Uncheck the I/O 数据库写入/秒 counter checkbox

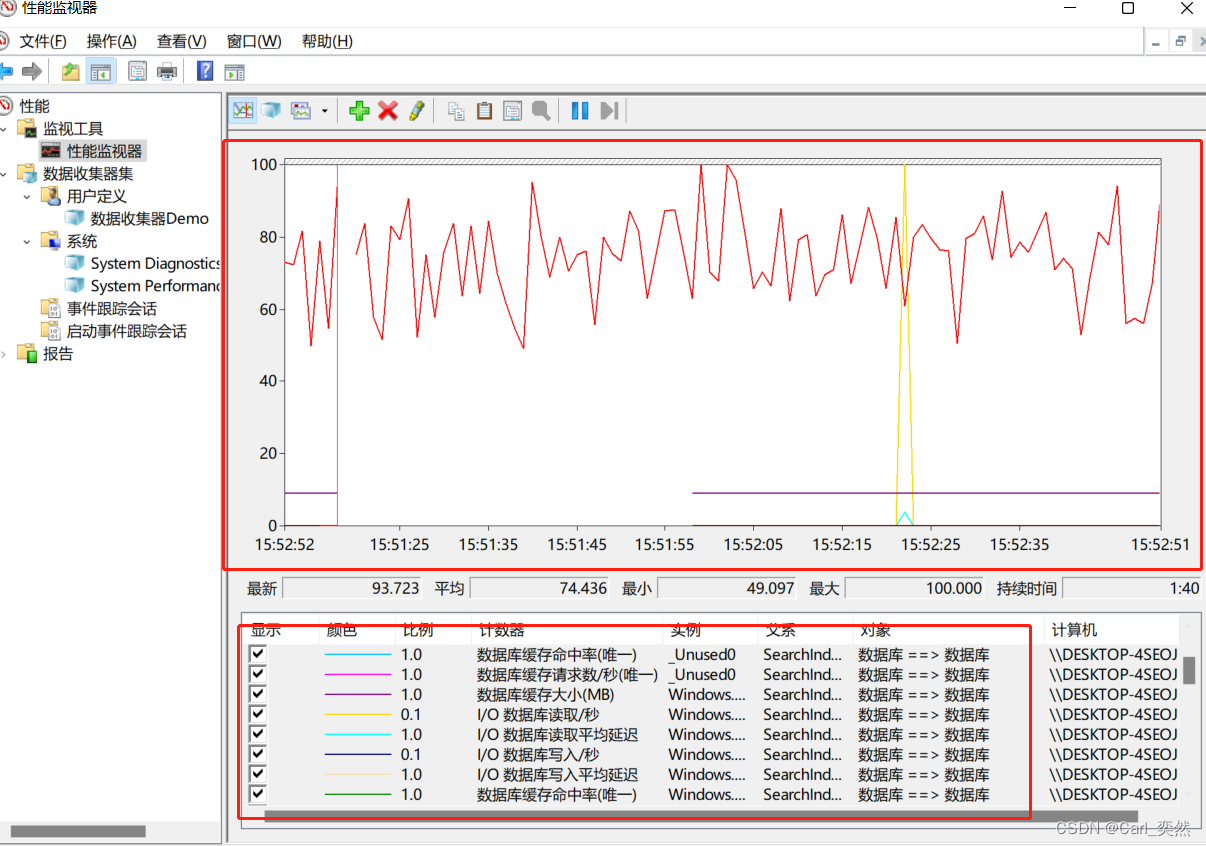[x=258, y=754]
